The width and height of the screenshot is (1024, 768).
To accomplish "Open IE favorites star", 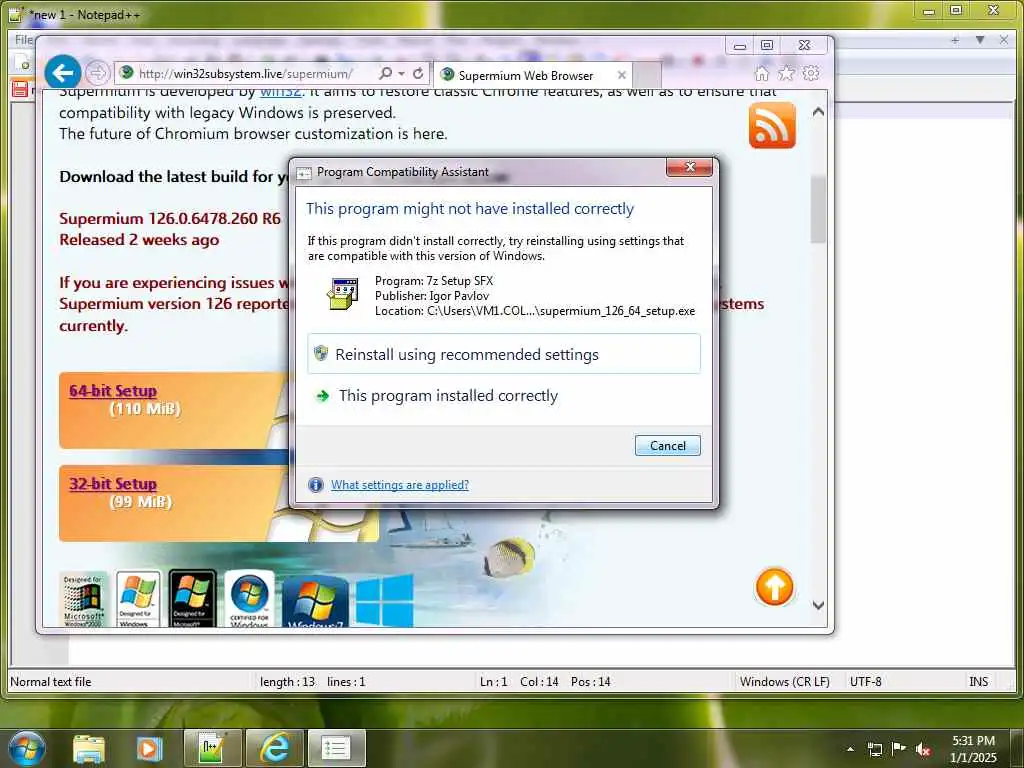I will coord(786,73).
